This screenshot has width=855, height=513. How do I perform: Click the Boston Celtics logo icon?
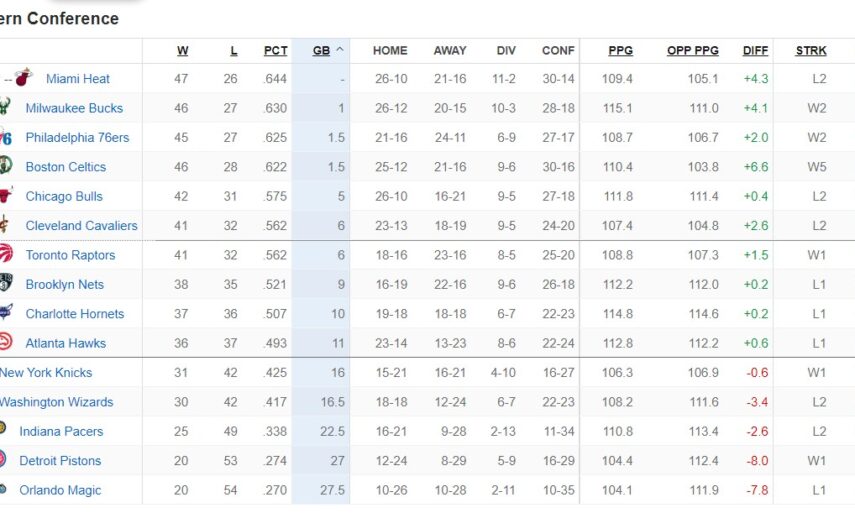5,167
